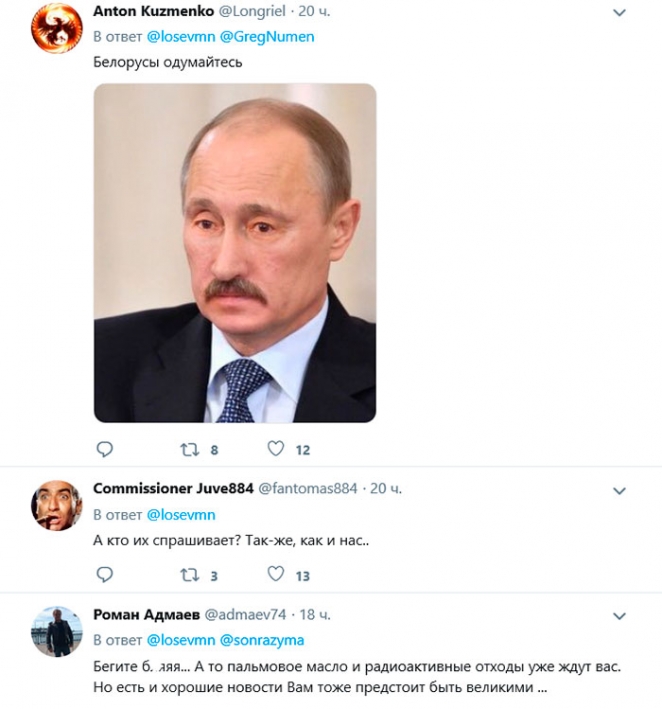
Task: Expand options menu on Anton Kuzmenko's tweet
Action: point(619,11)
